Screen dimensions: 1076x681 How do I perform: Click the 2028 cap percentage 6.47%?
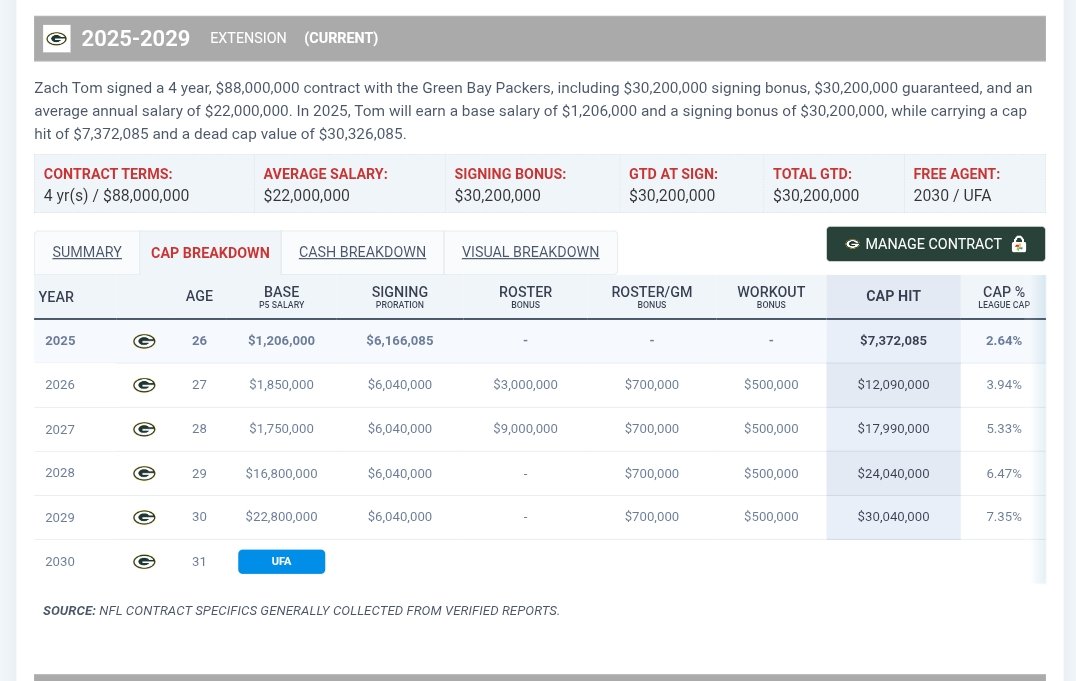(1004, 473)
